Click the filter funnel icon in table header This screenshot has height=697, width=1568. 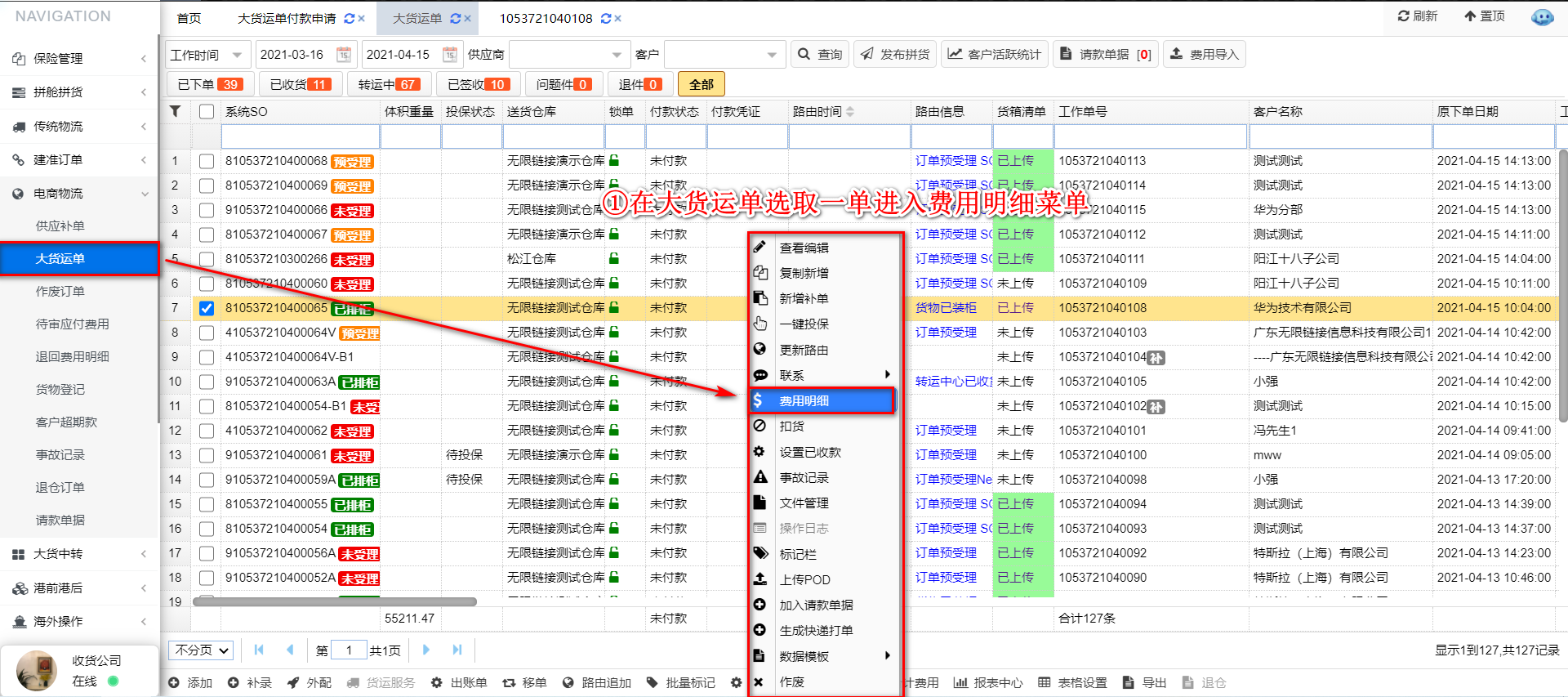pyautogui.click(x=175, y=111)
